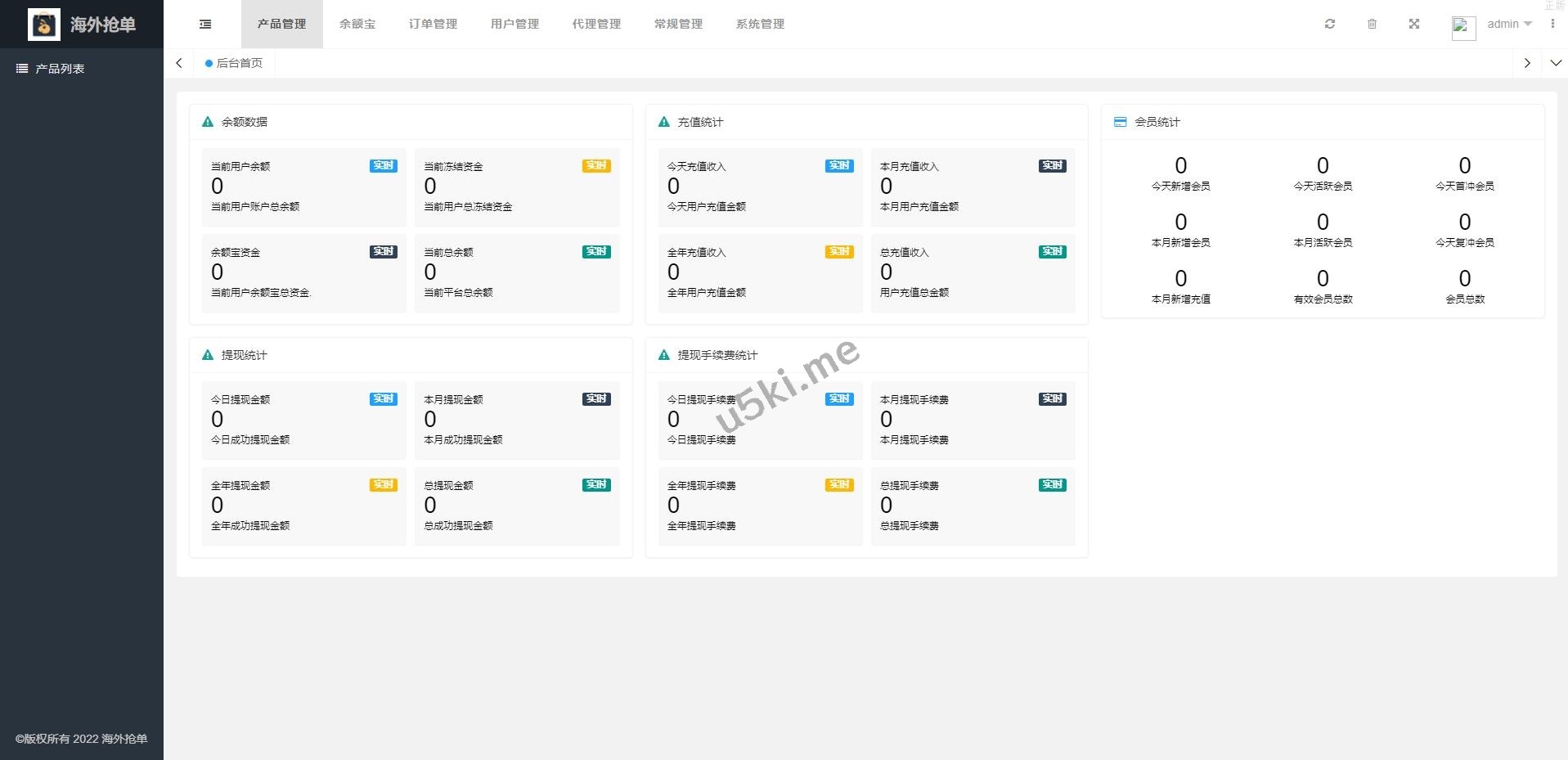Click the 会员统计 card icon
Viewport: 1568px width, 760px height.
[x=1120, y=122]
